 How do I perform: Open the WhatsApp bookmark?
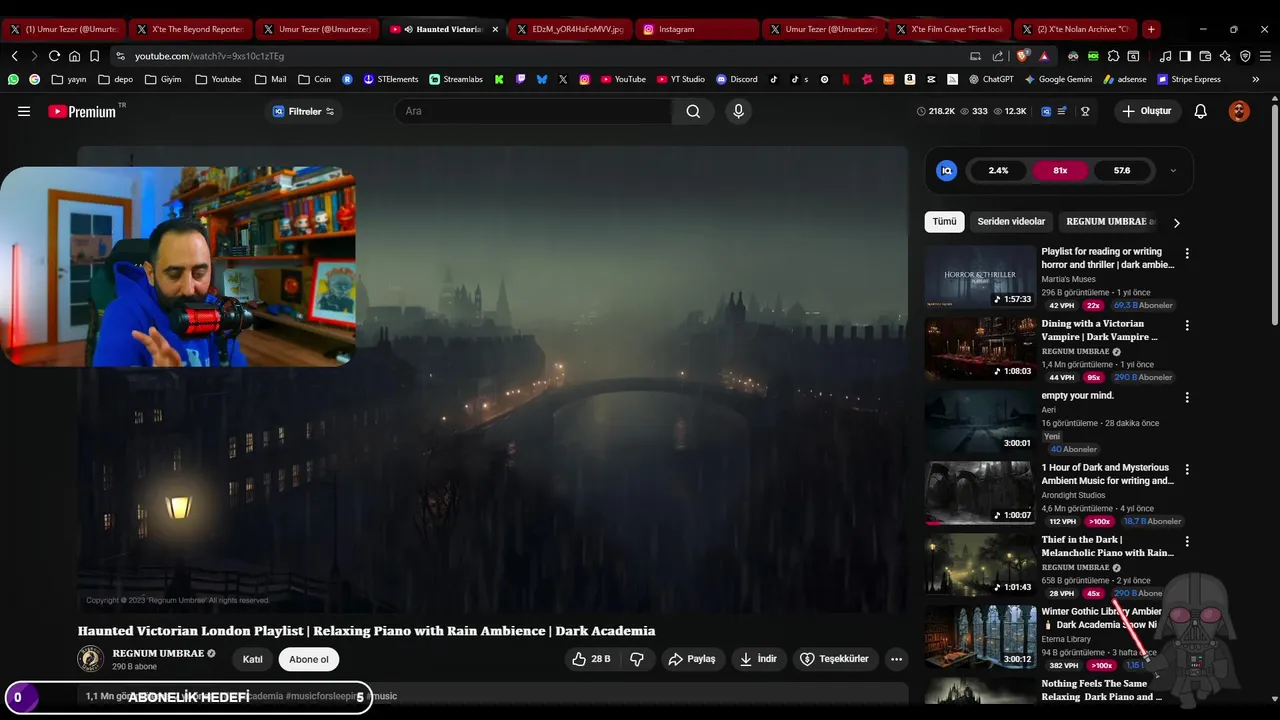pyautogui.click(x=13, y=79)
